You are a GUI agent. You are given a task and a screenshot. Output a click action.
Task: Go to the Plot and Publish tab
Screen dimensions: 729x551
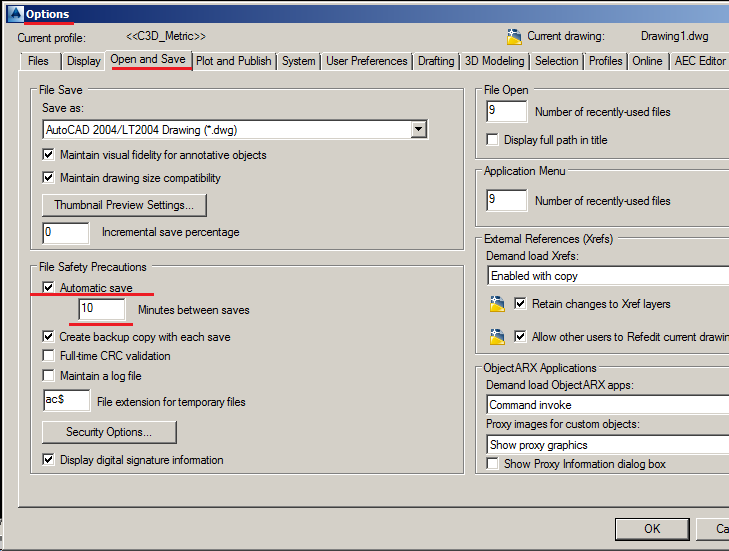tap(234, 61)
